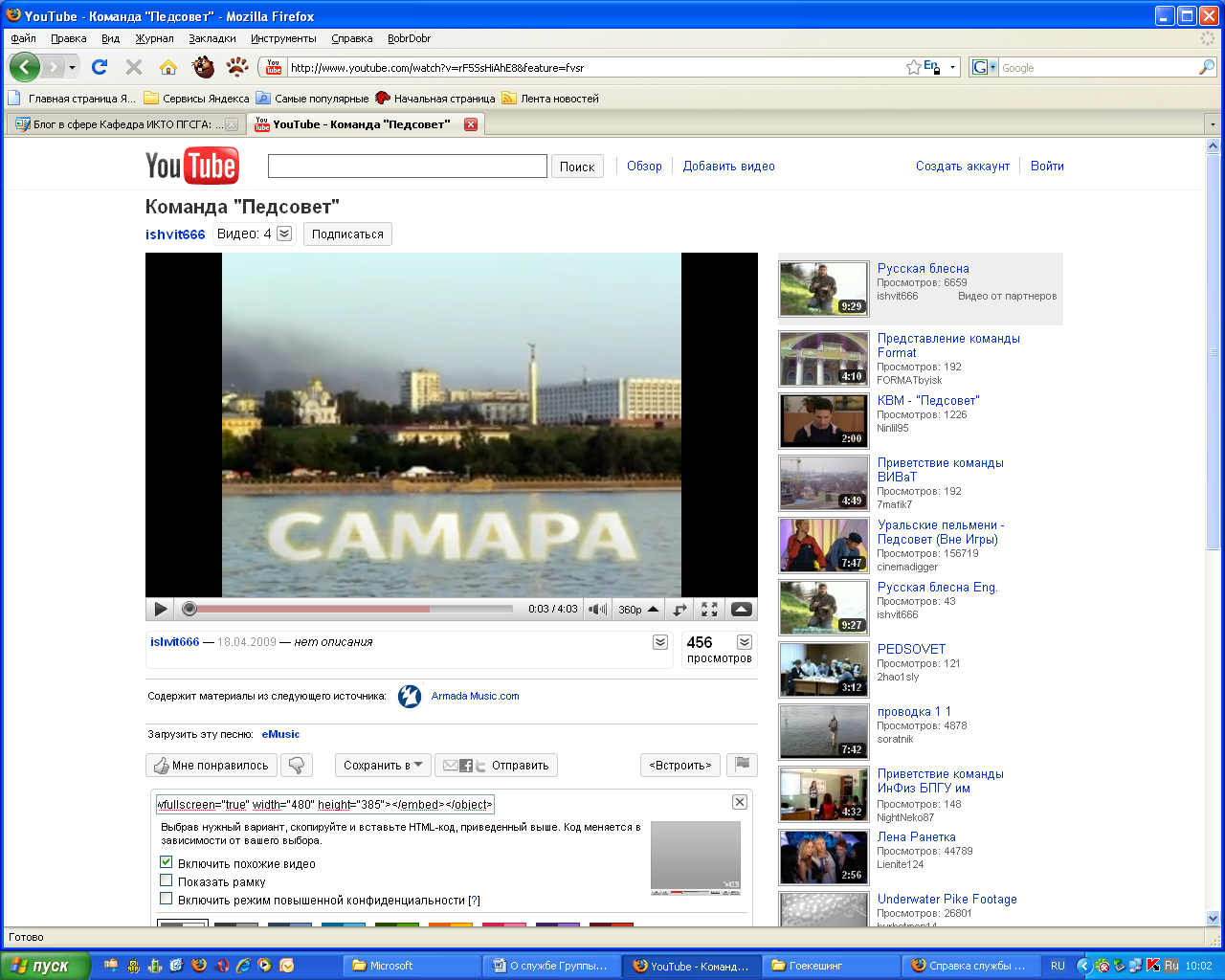This screenshot has height=980, width=1225.
Task: Click the Подписаться subscribe button
Action: click(x=347, y=234)
